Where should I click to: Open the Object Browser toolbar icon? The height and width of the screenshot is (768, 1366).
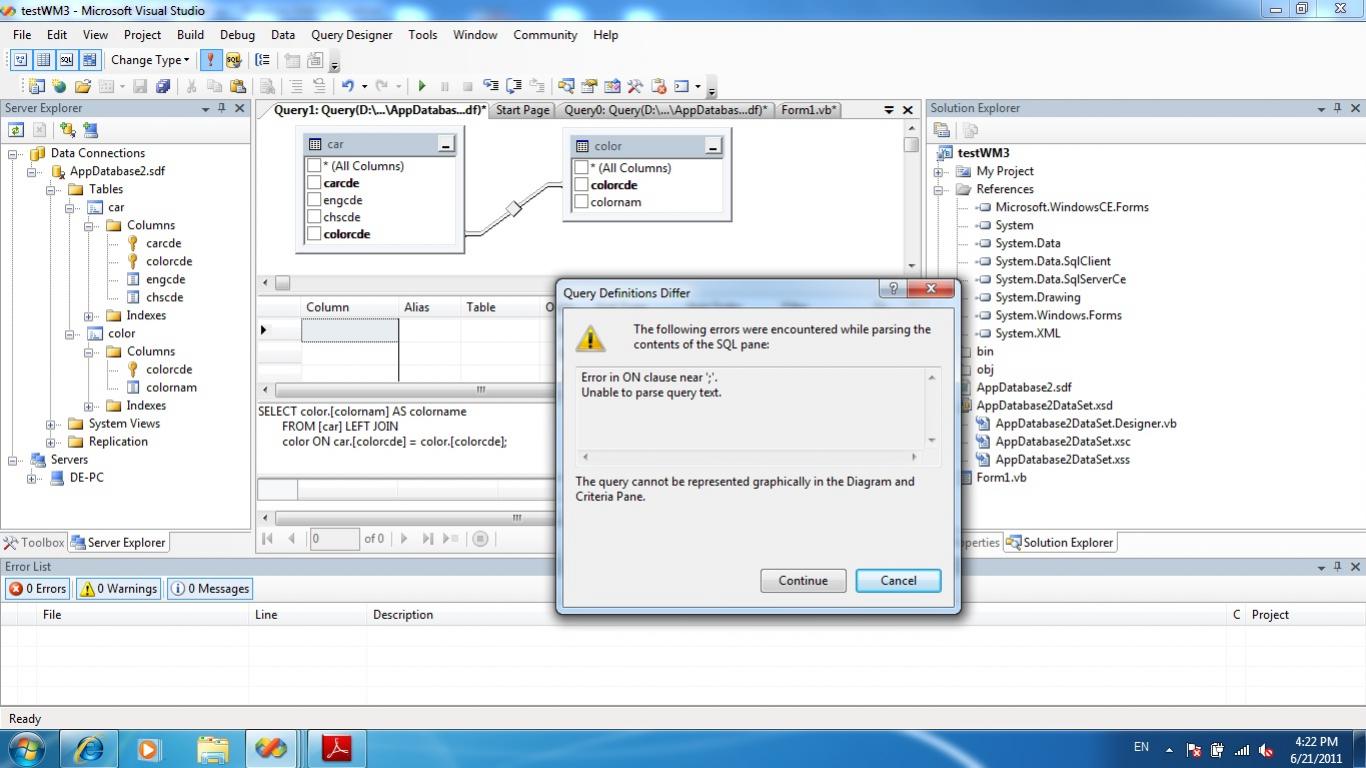tap(612, 87)
